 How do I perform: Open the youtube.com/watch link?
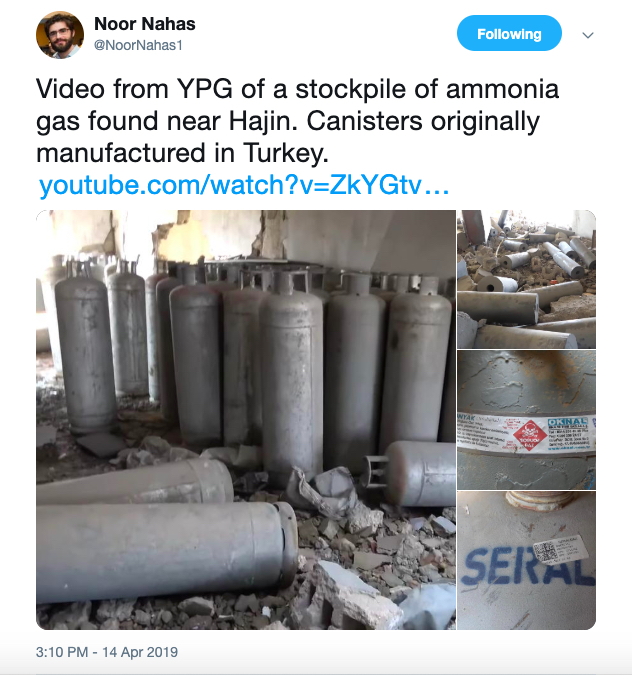pyautogui.click(x=244, y=185)
